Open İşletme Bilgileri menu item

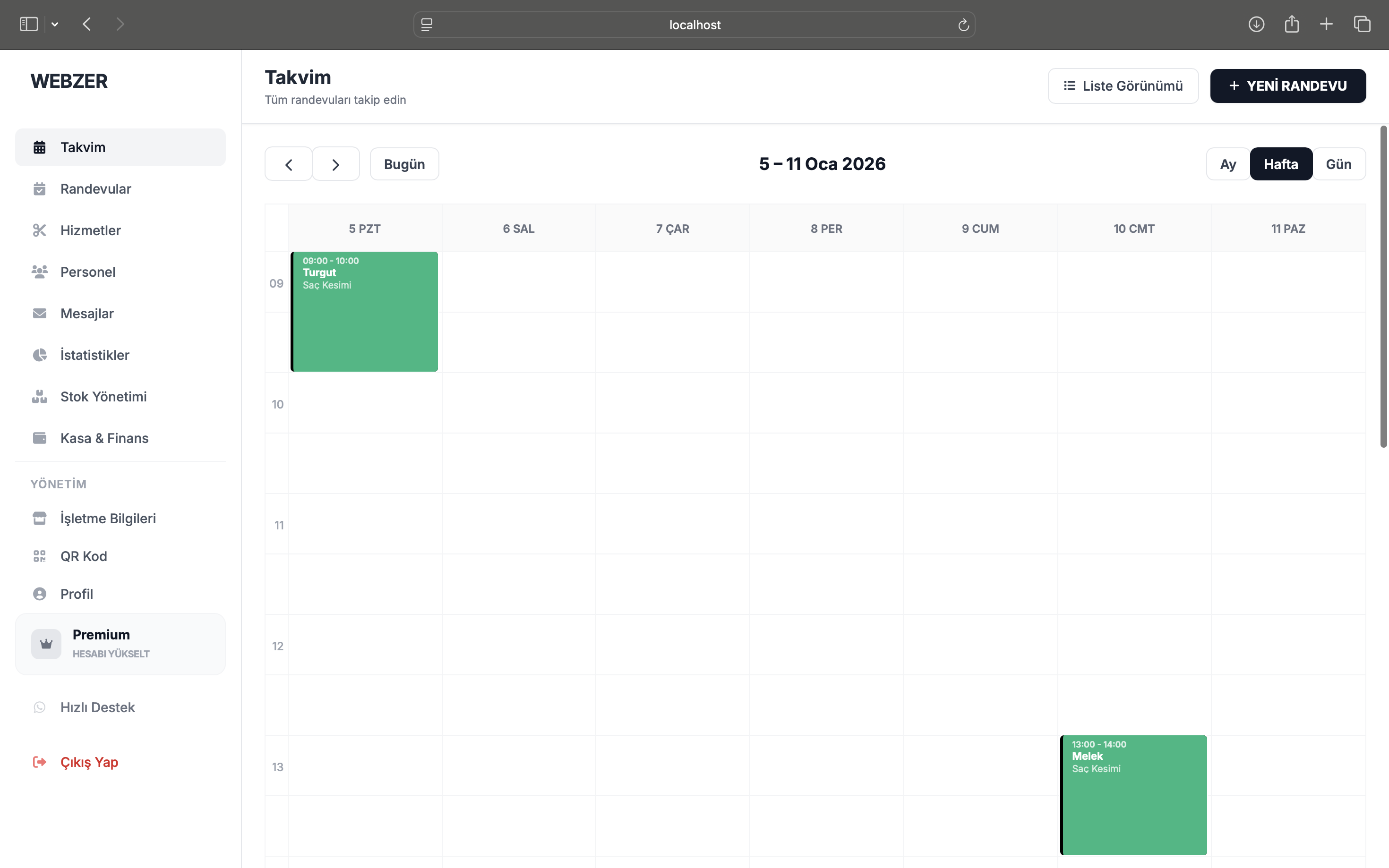click(108, 519)
